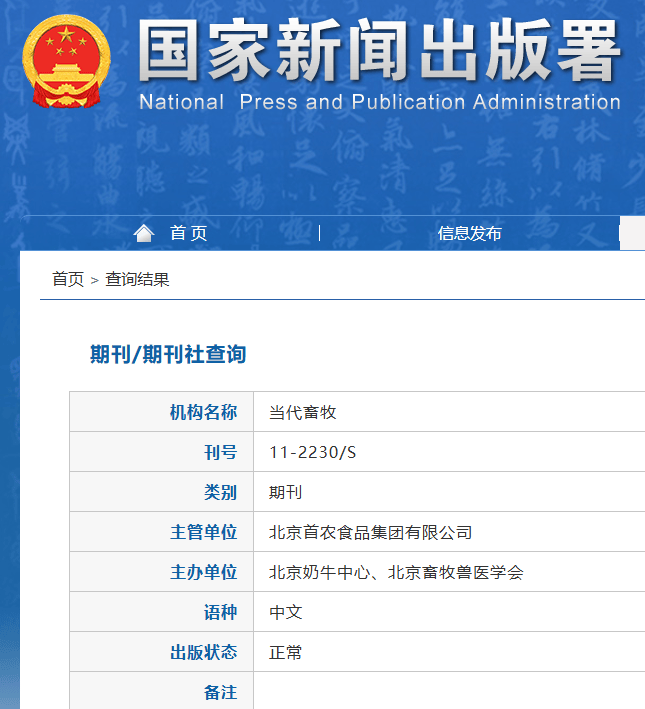Select the 期刊 value in 类别 row
The width and height of the screenshot is (645, 709).
tap(285, 492)
